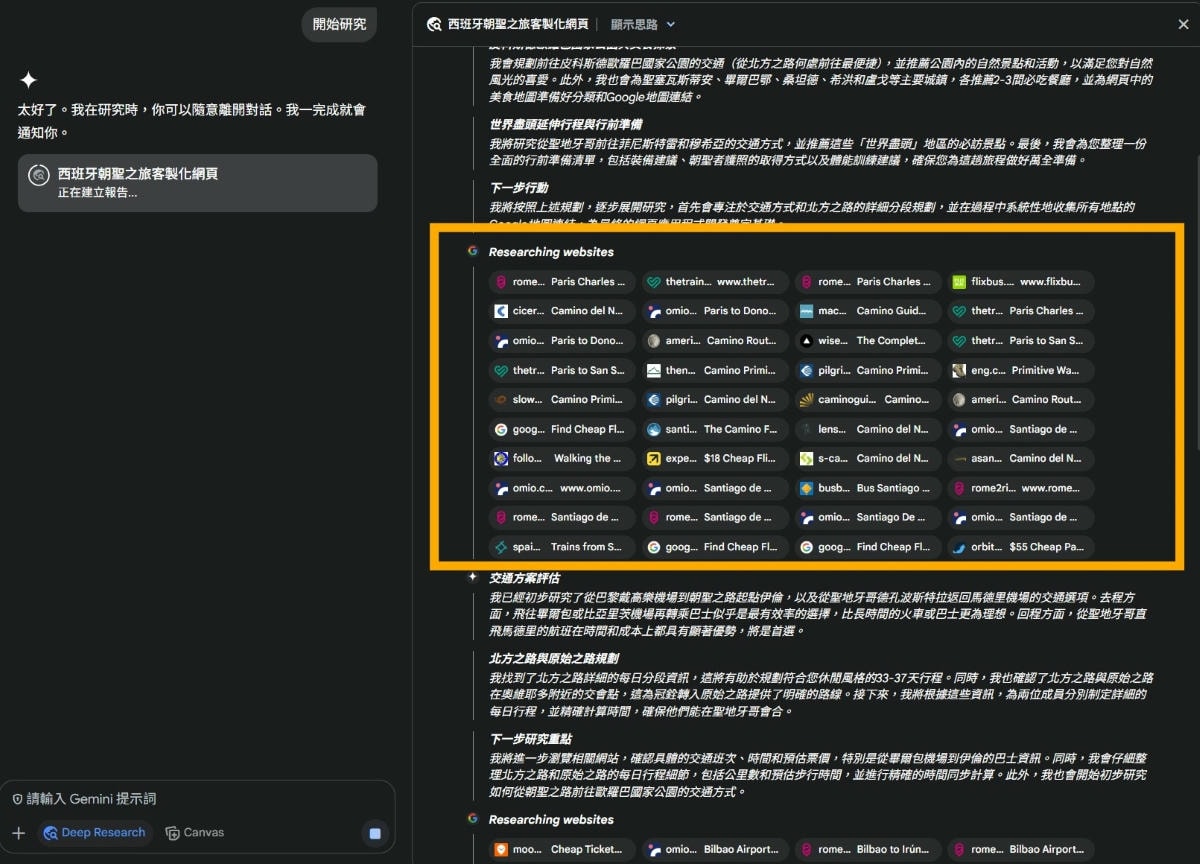Click the 下一步研究重點 heading
Viewport: 1200px width, 864px height.
click(x=531, y=739)
